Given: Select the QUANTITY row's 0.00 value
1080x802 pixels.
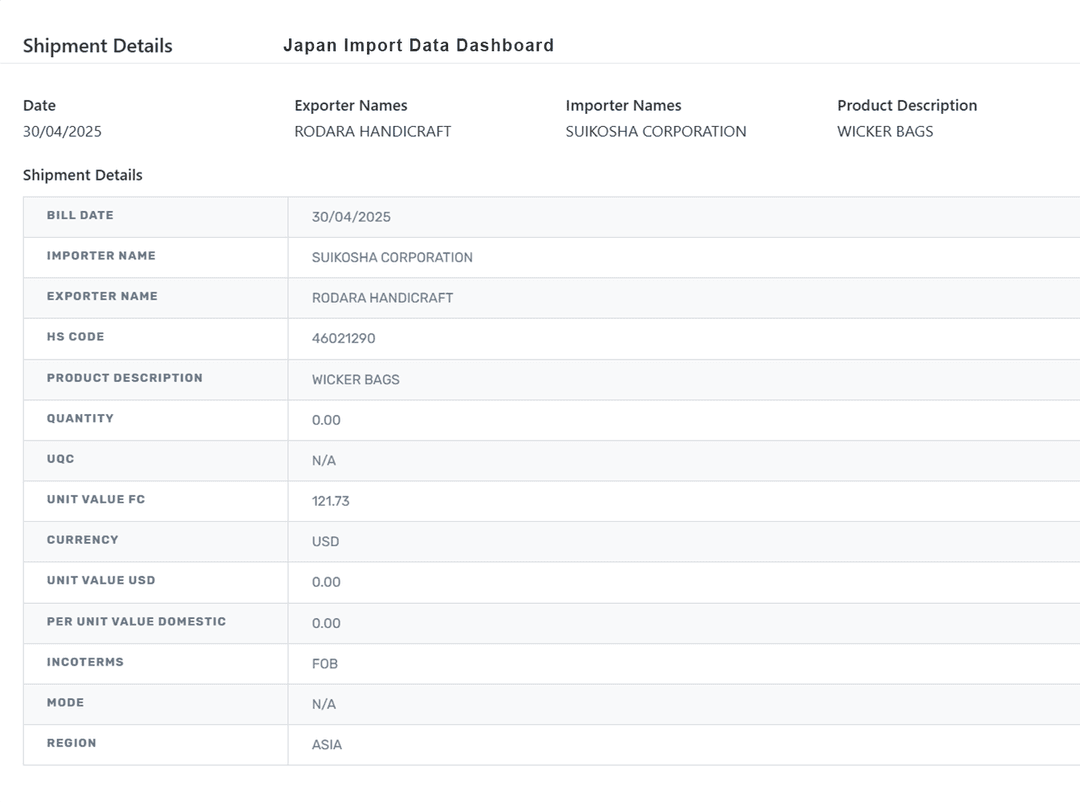Looking at the screenshot, I should click(326, 420).
